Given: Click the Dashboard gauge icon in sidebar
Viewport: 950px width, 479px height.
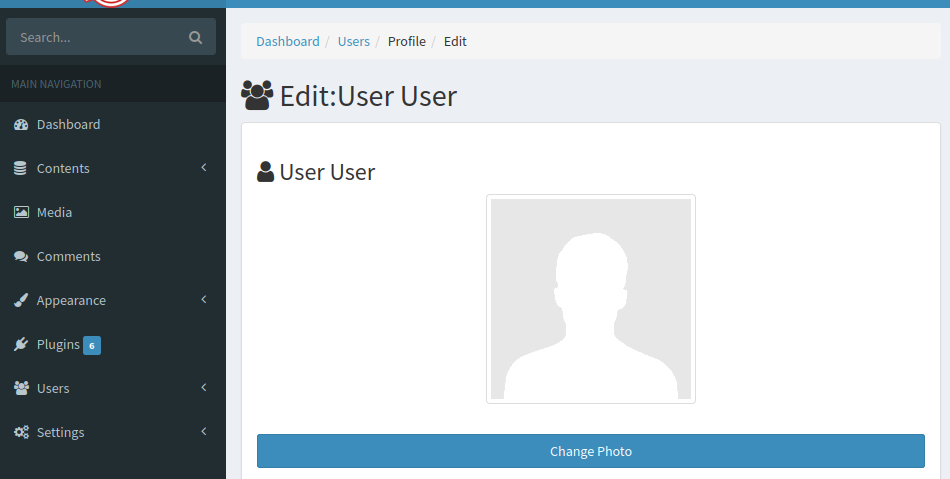Looking at the screenshot, I should coord(21,125).
